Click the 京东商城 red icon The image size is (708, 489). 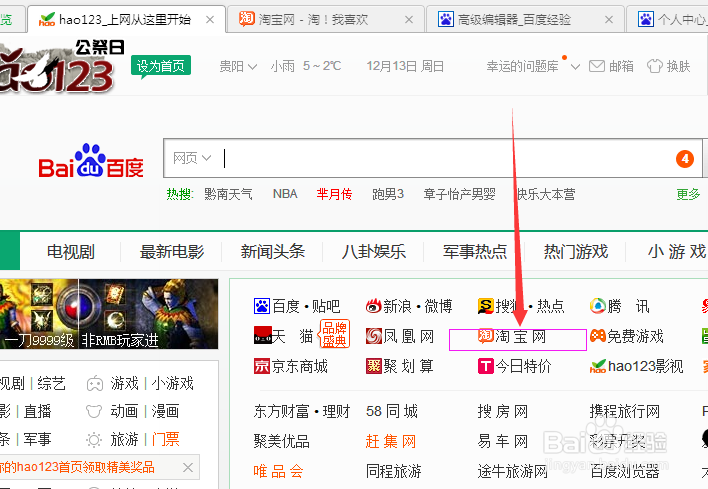(261, 366)
